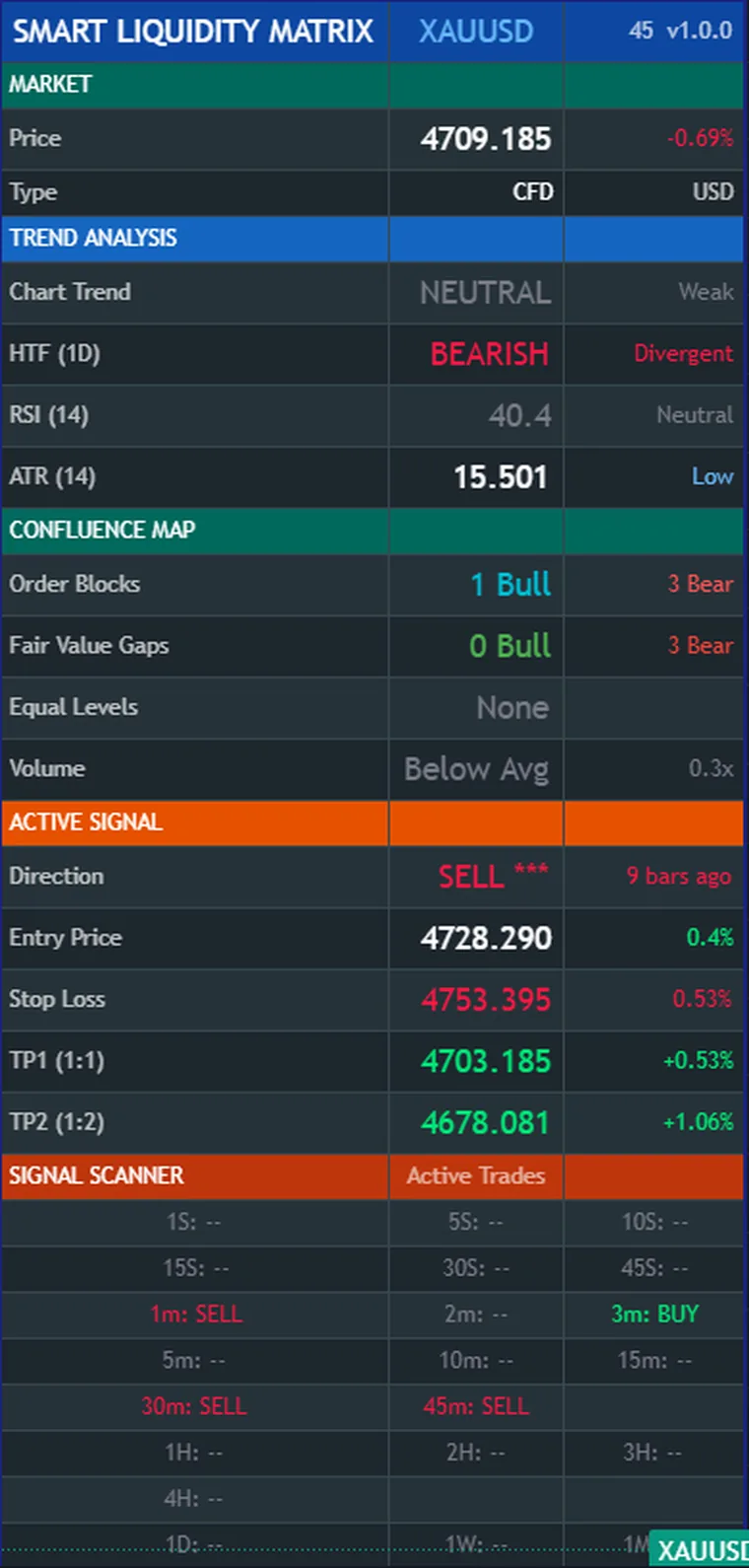Click the 2m scanner cell

point(476,1314)
